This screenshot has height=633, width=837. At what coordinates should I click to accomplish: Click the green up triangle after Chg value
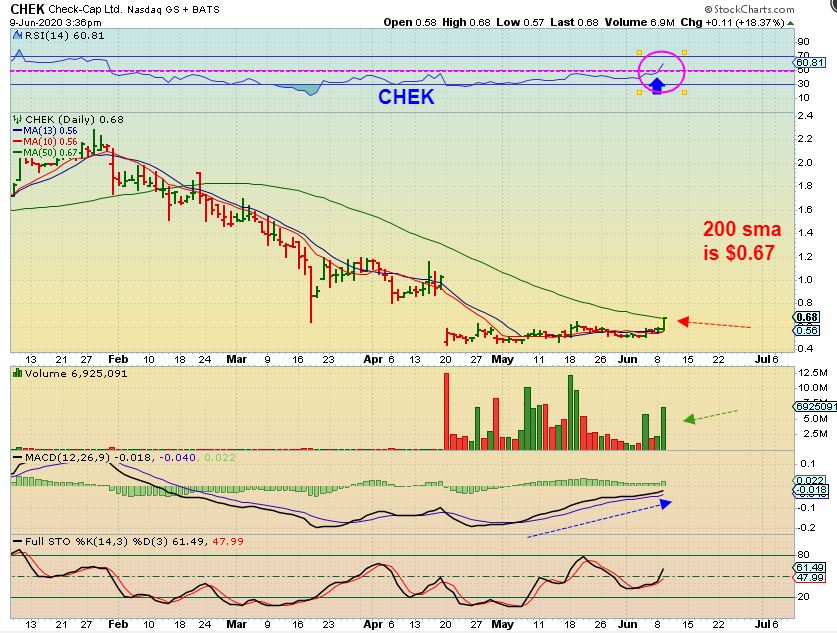coord(790,23)
